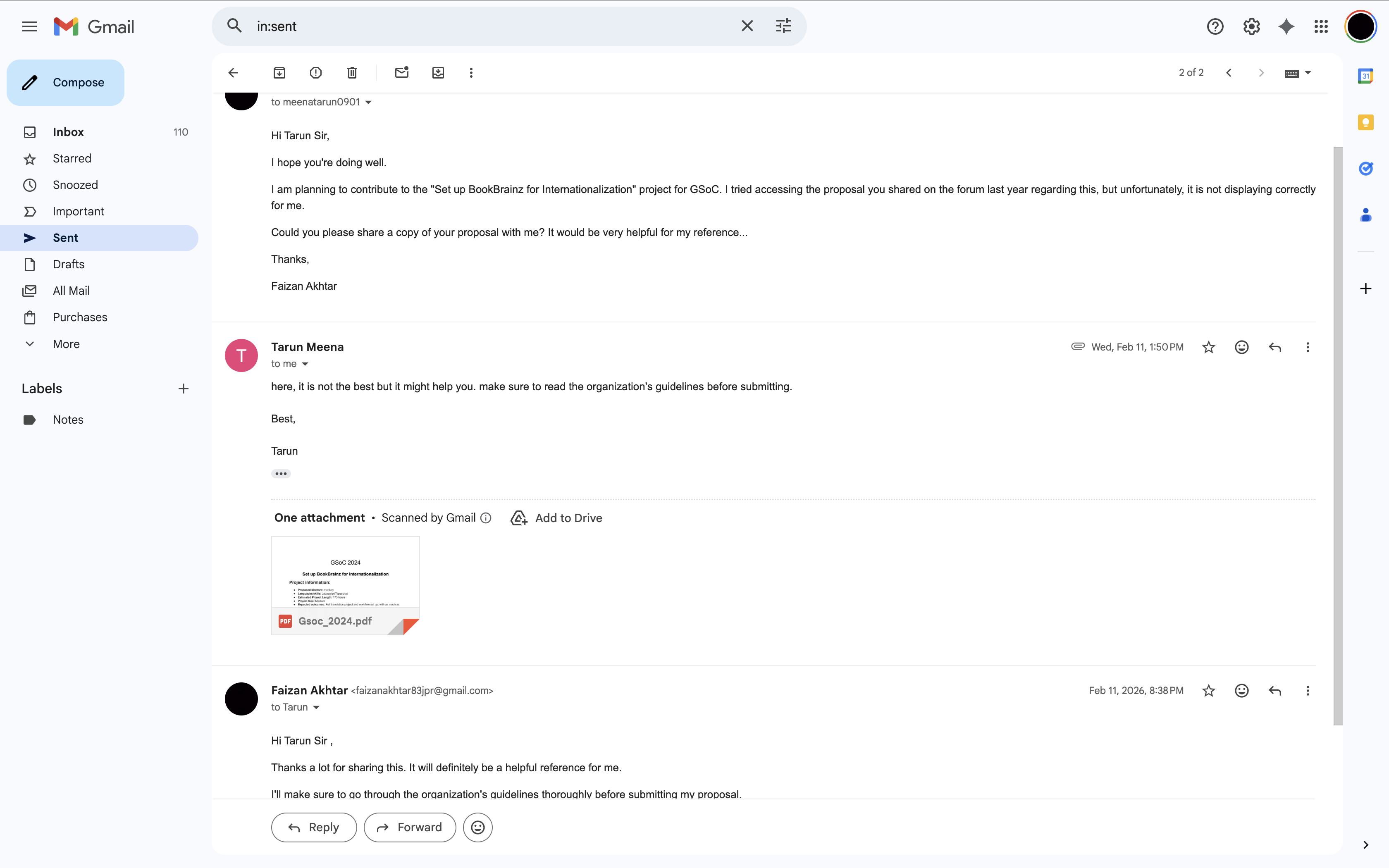1389x868 pixels.
Task: Click the Forward button
Action: coord(410,827)
